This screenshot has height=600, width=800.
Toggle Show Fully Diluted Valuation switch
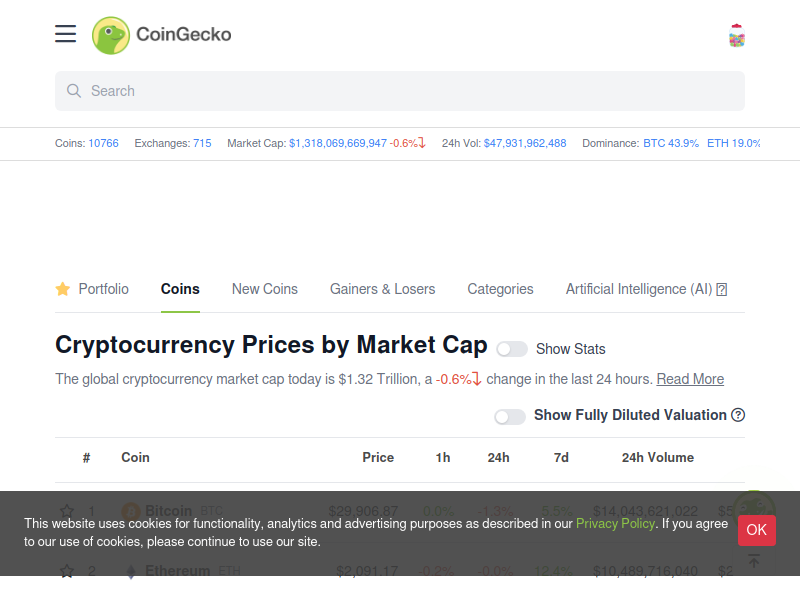coord(510,416)
